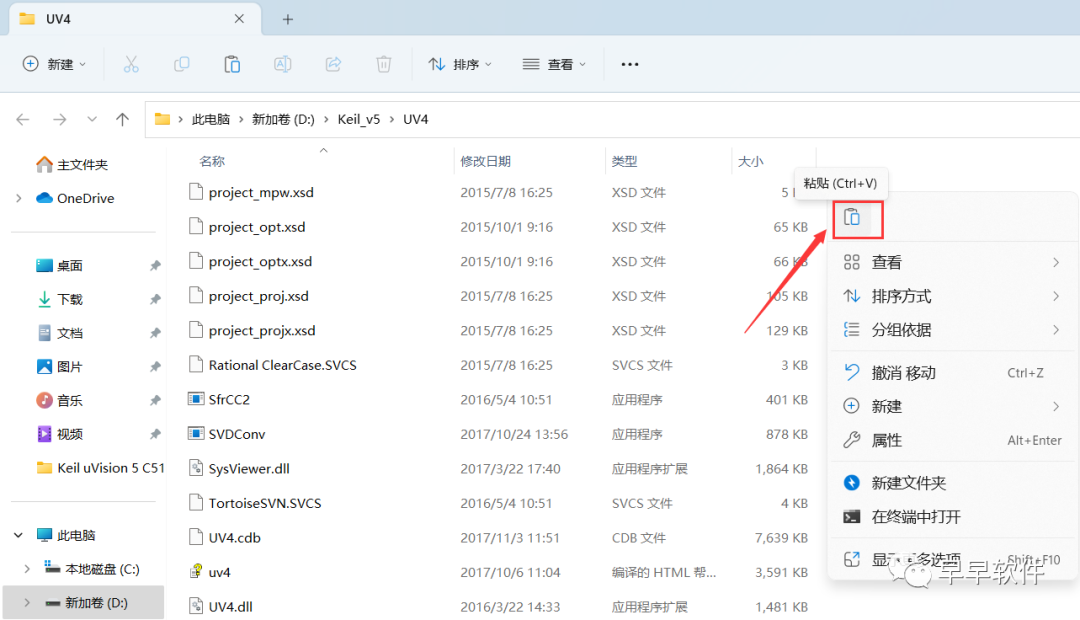Open the 新建 dropdown in toolbar
1080x620 pixels.
coord(55,63)
